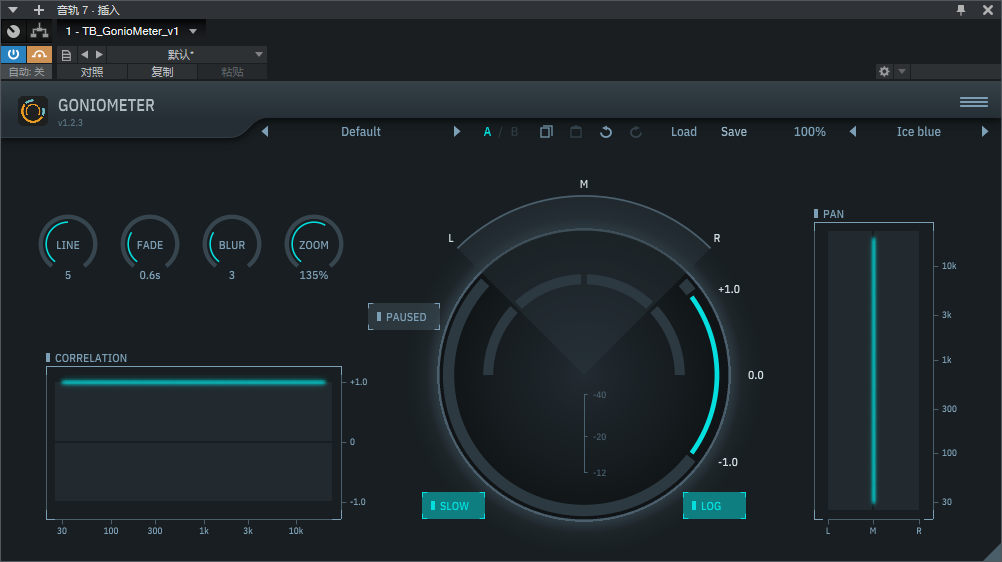This screenshot has height=562, width=1002.
Task: Click the ZOOM knob
Action: tap(314, 245)
